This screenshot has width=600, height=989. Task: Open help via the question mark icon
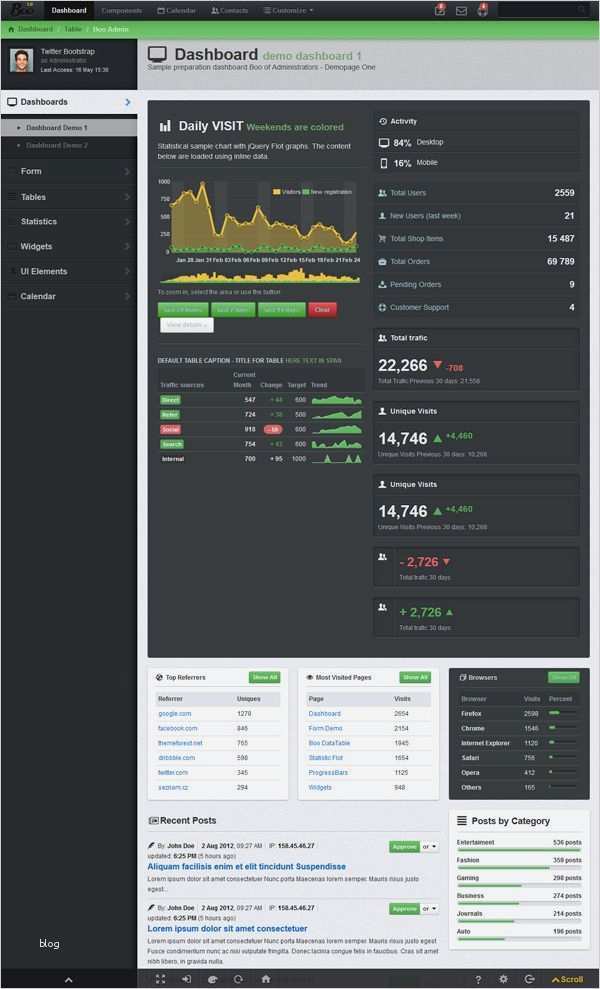(478, 980)
